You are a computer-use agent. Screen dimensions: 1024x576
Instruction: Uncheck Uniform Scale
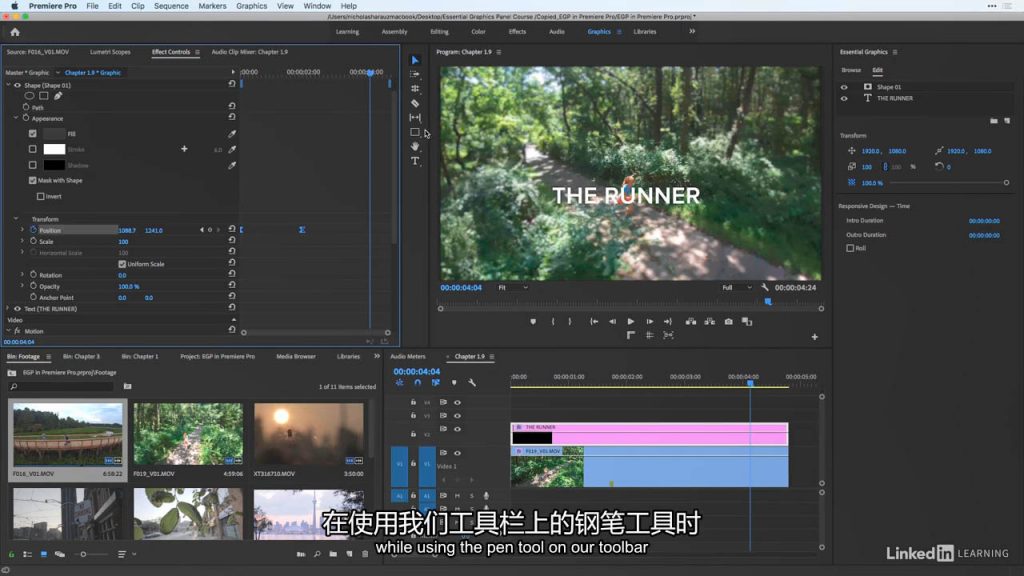point(122,264)
